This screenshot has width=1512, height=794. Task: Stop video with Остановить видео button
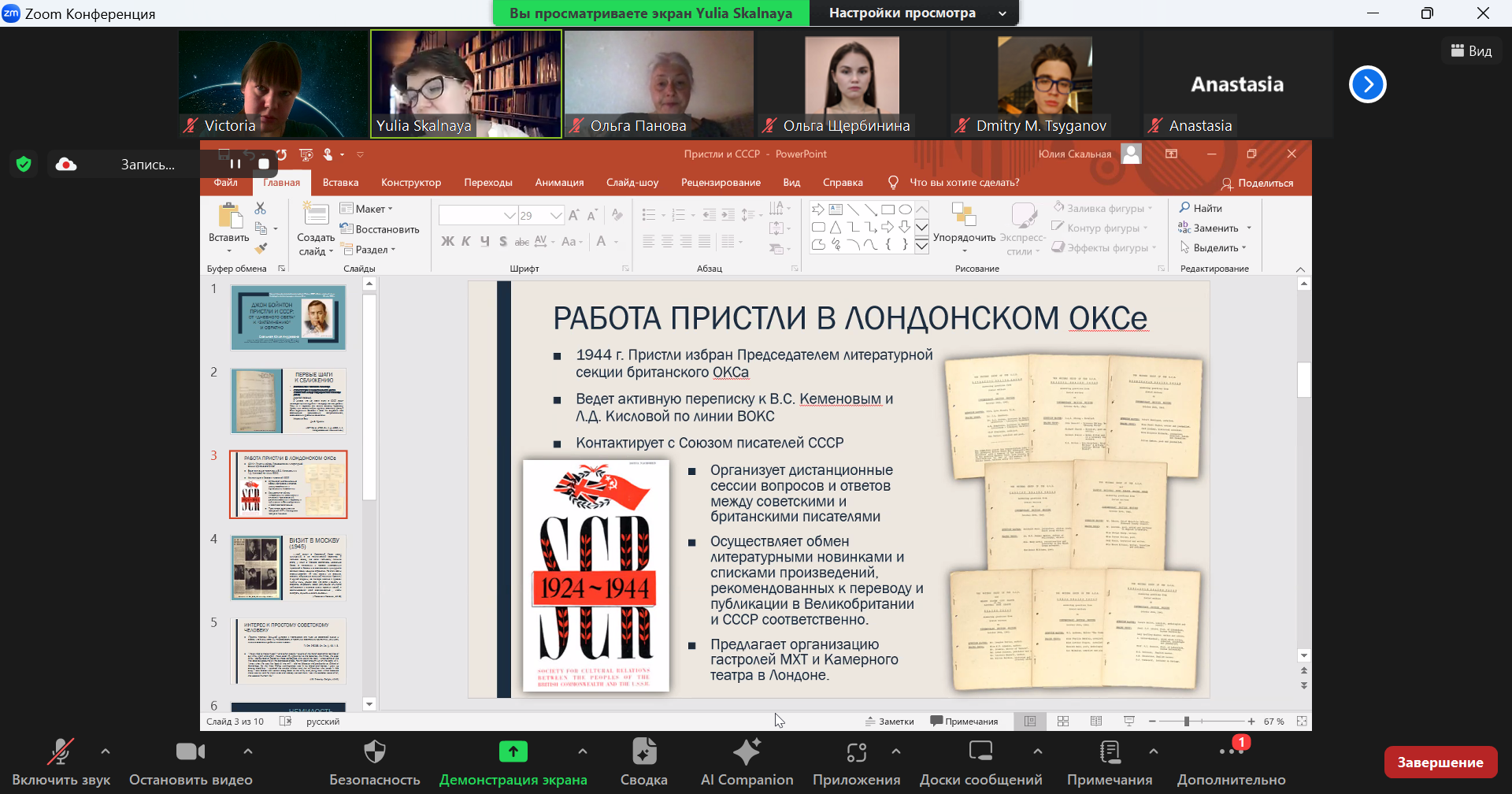pos(191,762)
